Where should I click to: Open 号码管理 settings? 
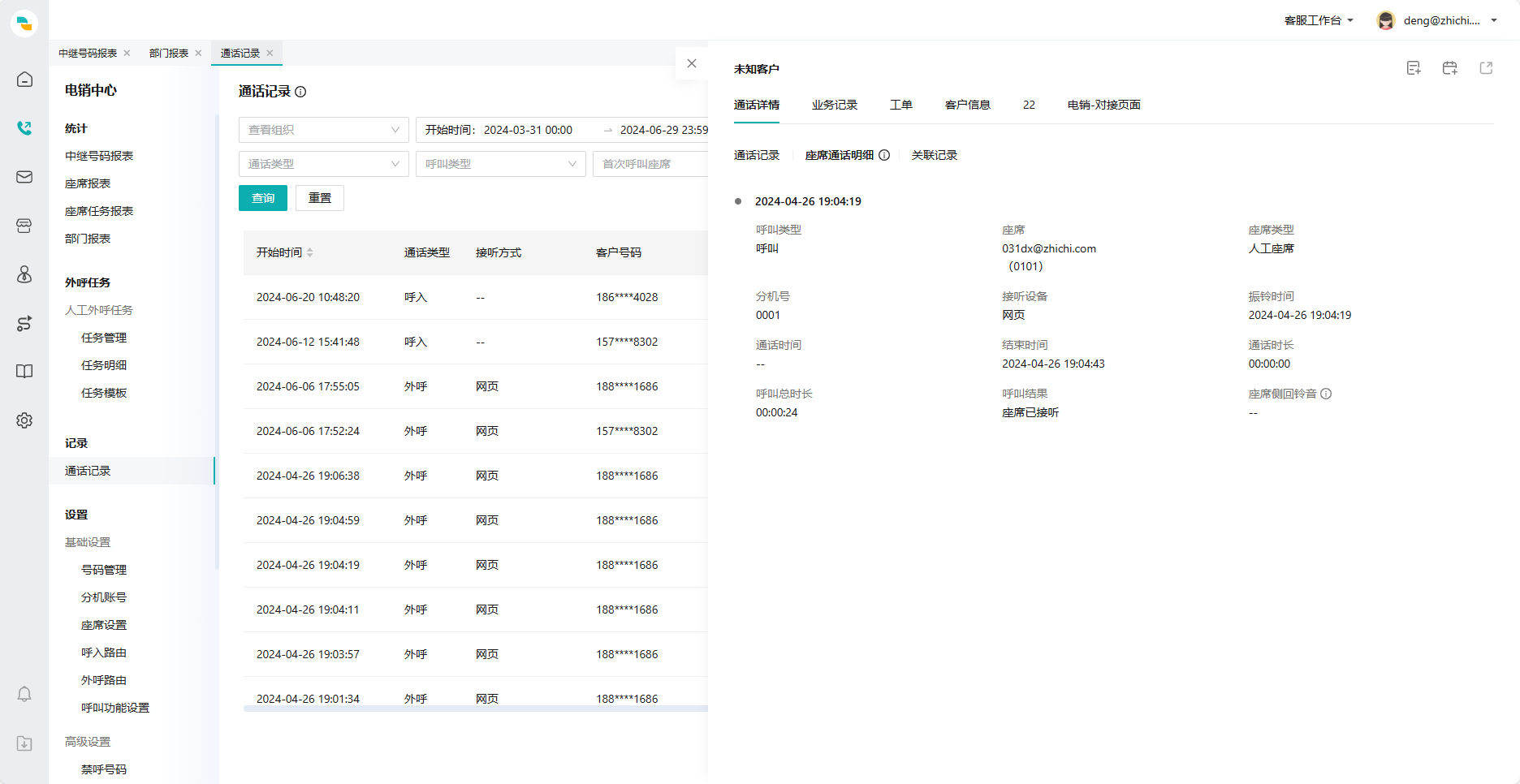point(104,570)
